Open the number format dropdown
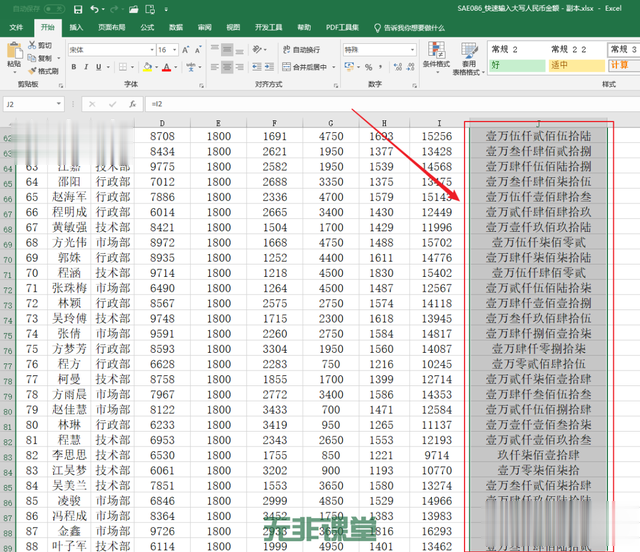The image size is (640, 552). (x=412, y=50)
